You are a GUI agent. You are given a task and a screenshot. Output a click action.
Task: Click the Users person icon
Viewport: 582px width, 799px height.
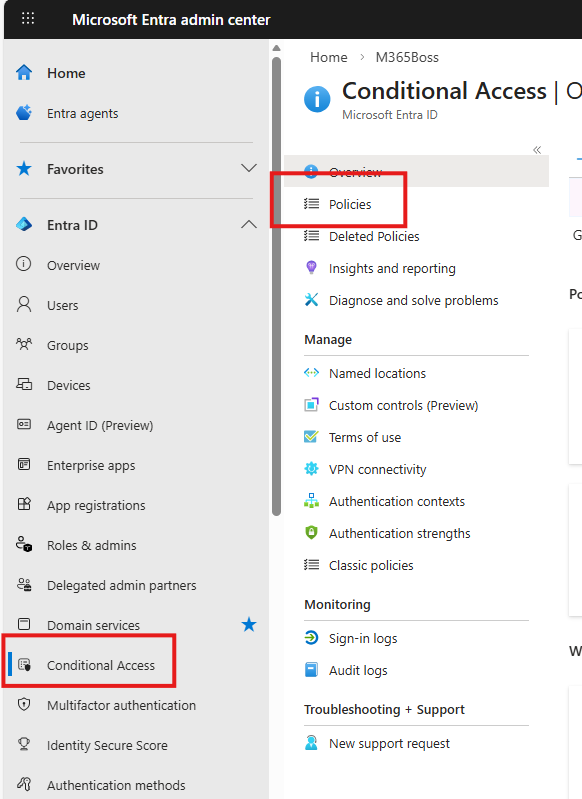[x=24, y=304]
